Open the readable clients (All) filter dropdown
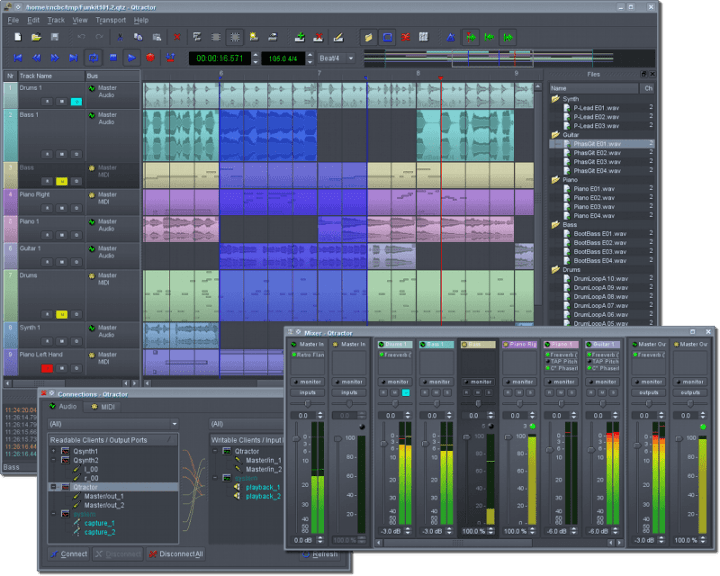Image resolution: width=720 pixels, height=576 pixels. click(x=112, y=424)
